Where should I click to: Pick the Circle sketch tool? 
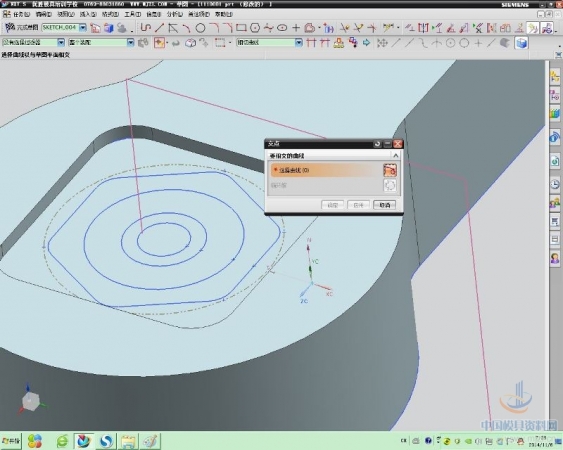tap(200, 28)
